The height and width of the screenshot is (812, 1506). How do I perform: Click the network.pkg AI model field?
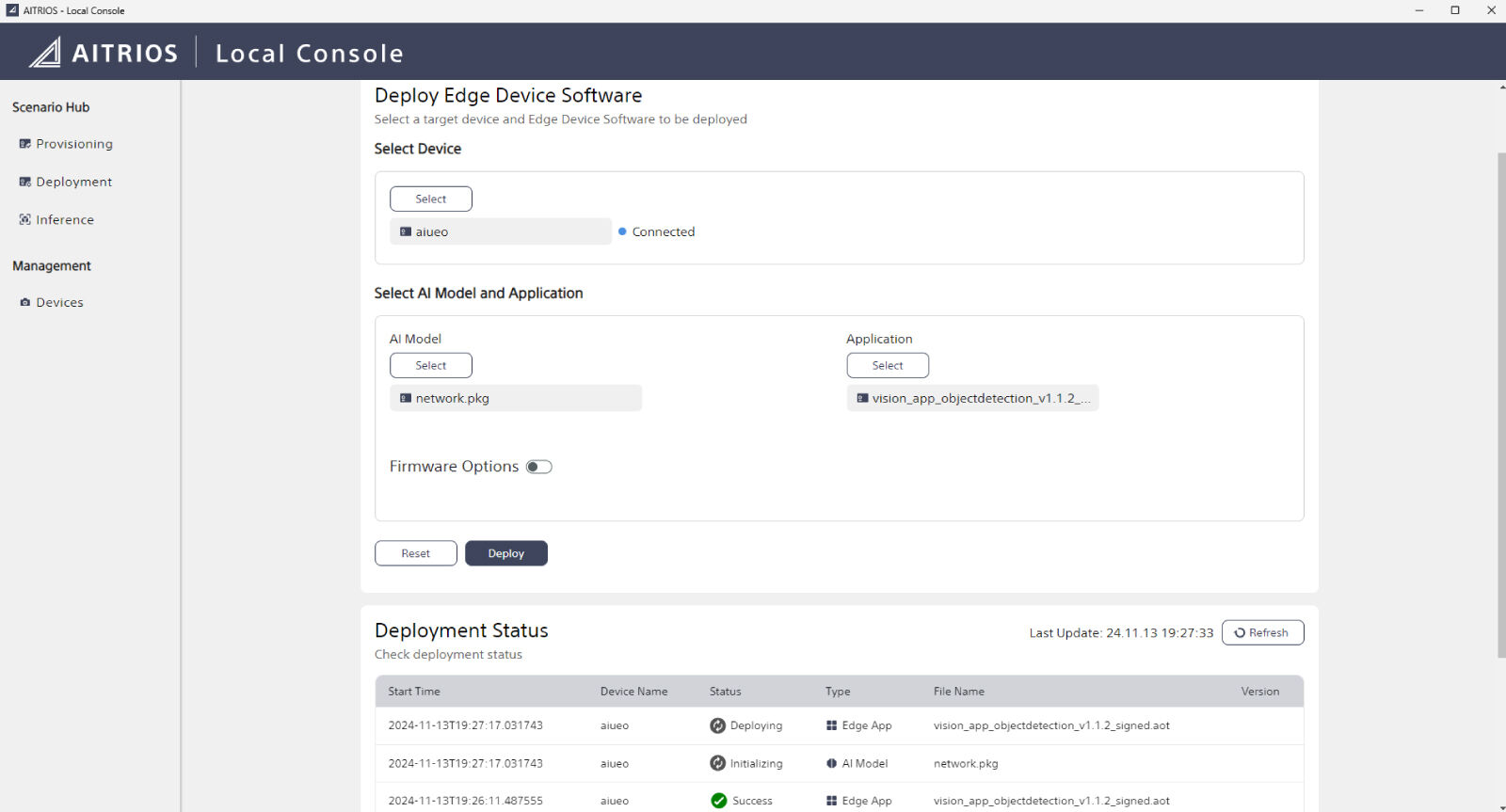(516, 398)
